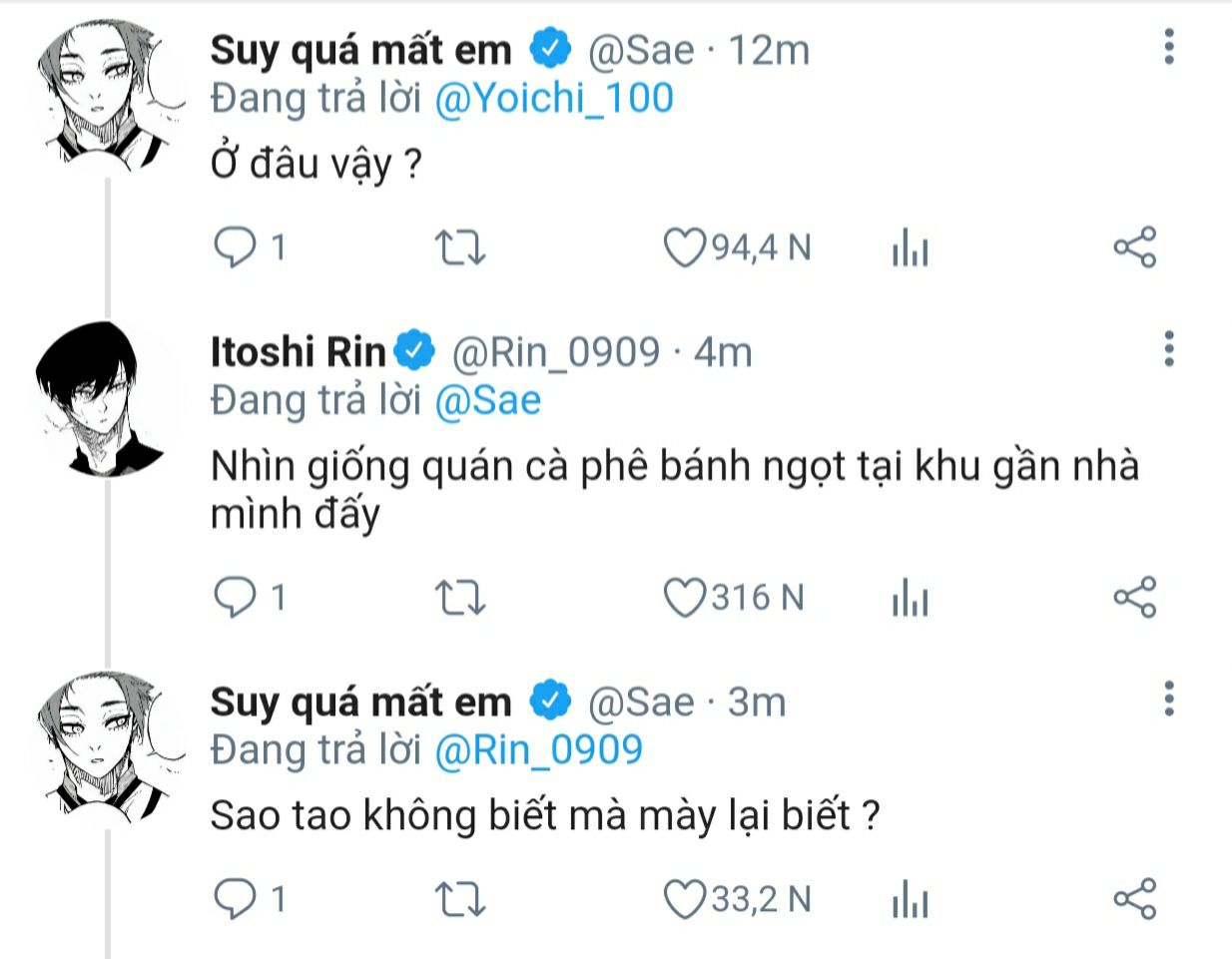View analytics for Itoshi Rin's tweet

click(910, 599)
